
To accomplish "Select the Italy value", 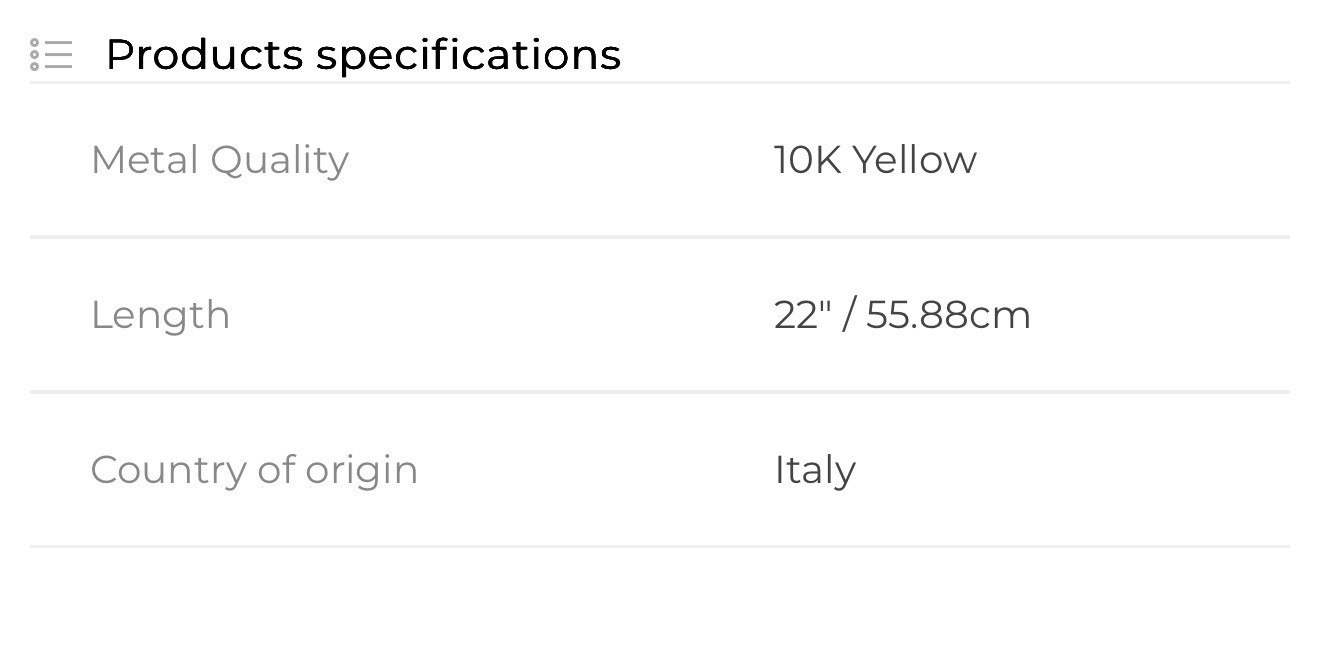I will click(815, 471).
